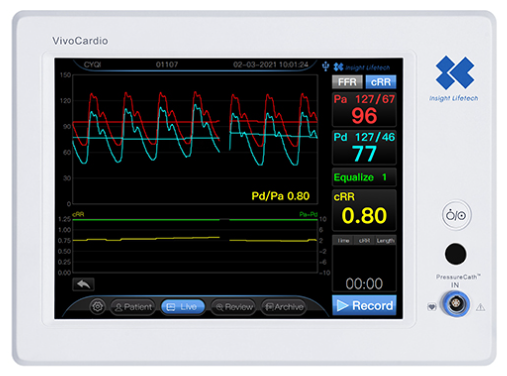Open the Patient tab
Viewport: 507px width, 376px height.
coord(133,307)
